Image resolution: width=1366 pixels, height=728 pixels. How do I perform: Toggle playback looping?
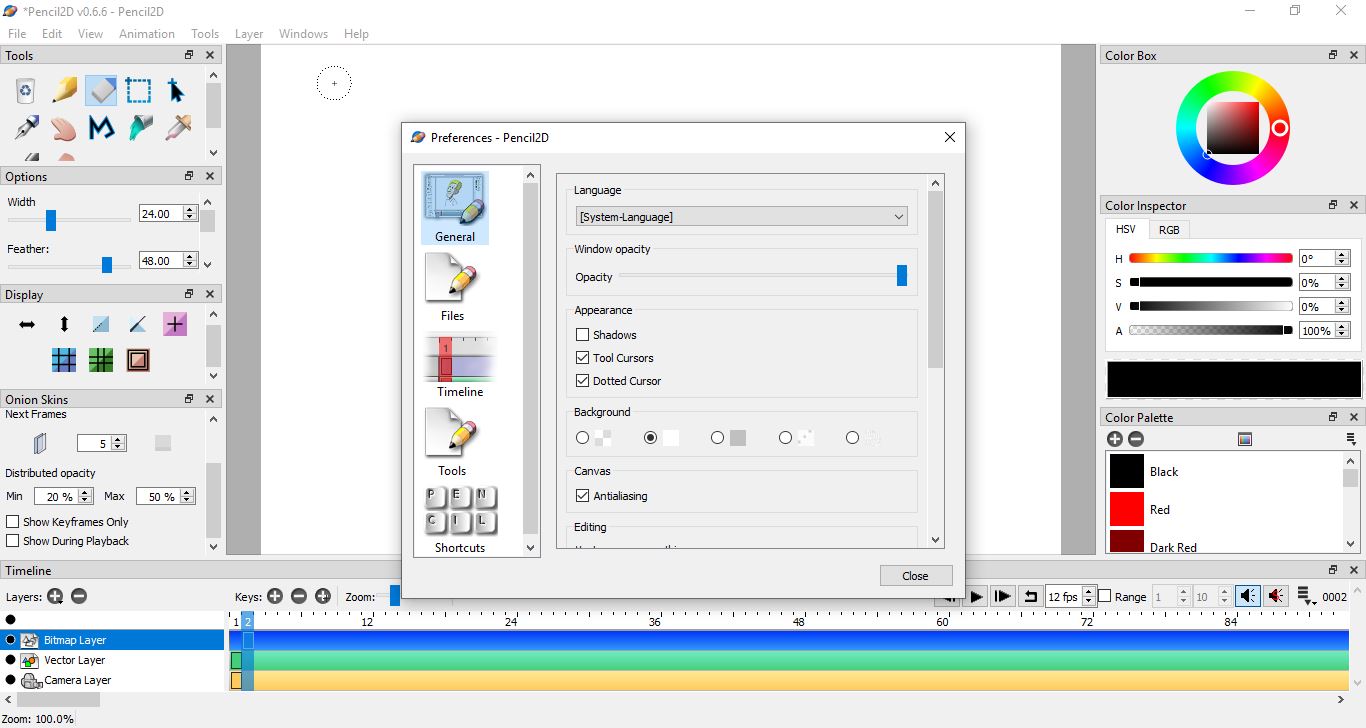coord(1029,596)
